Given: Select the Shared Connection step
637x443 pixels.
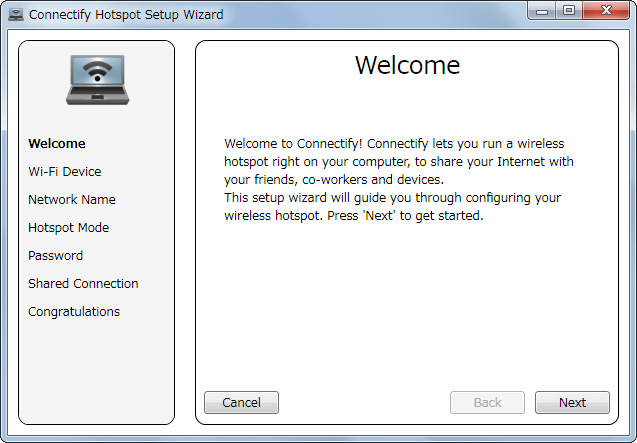Looking at the screenshot, I should 83,284.
